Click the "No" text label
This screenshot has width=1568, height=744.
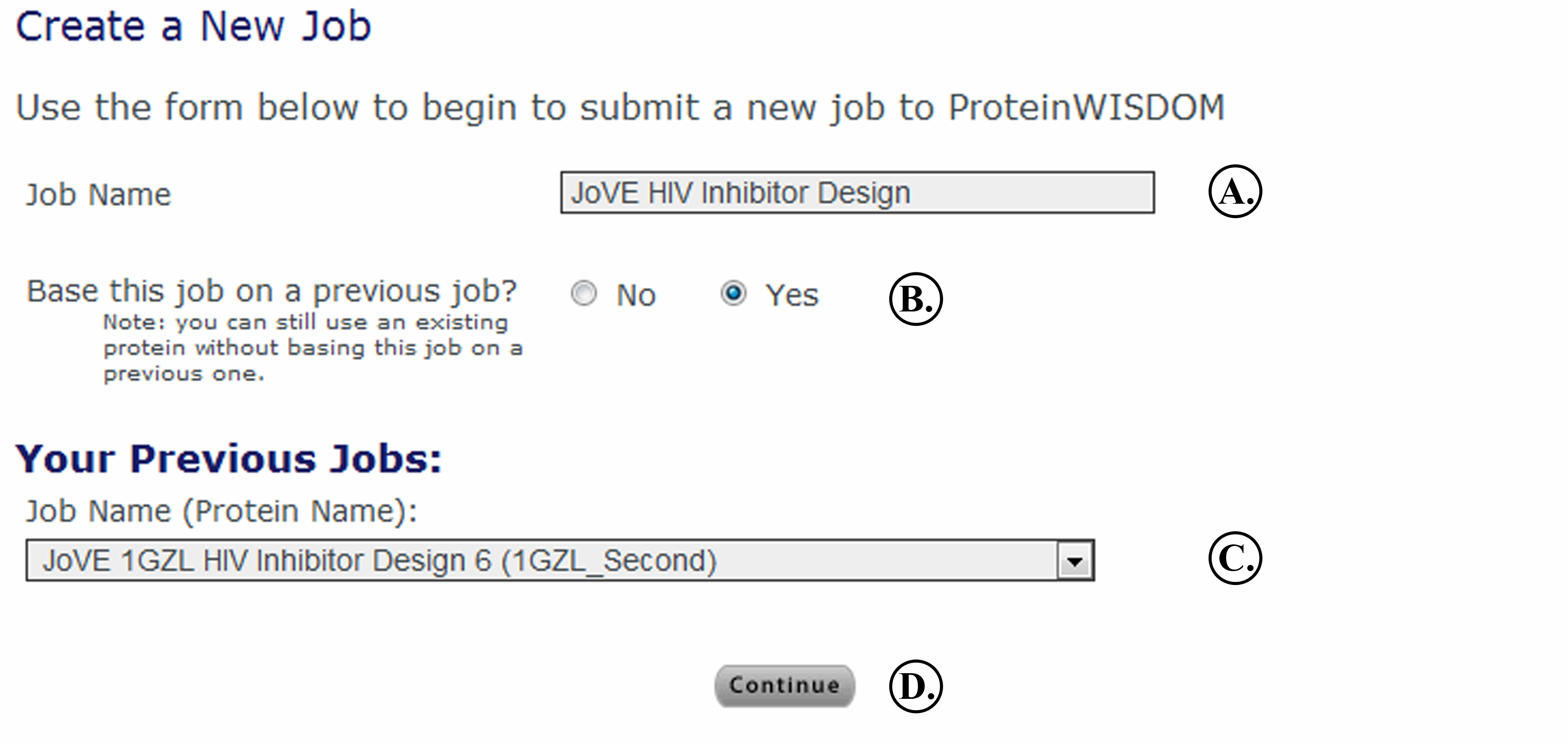pyautogui.click(x=636, y=296)
